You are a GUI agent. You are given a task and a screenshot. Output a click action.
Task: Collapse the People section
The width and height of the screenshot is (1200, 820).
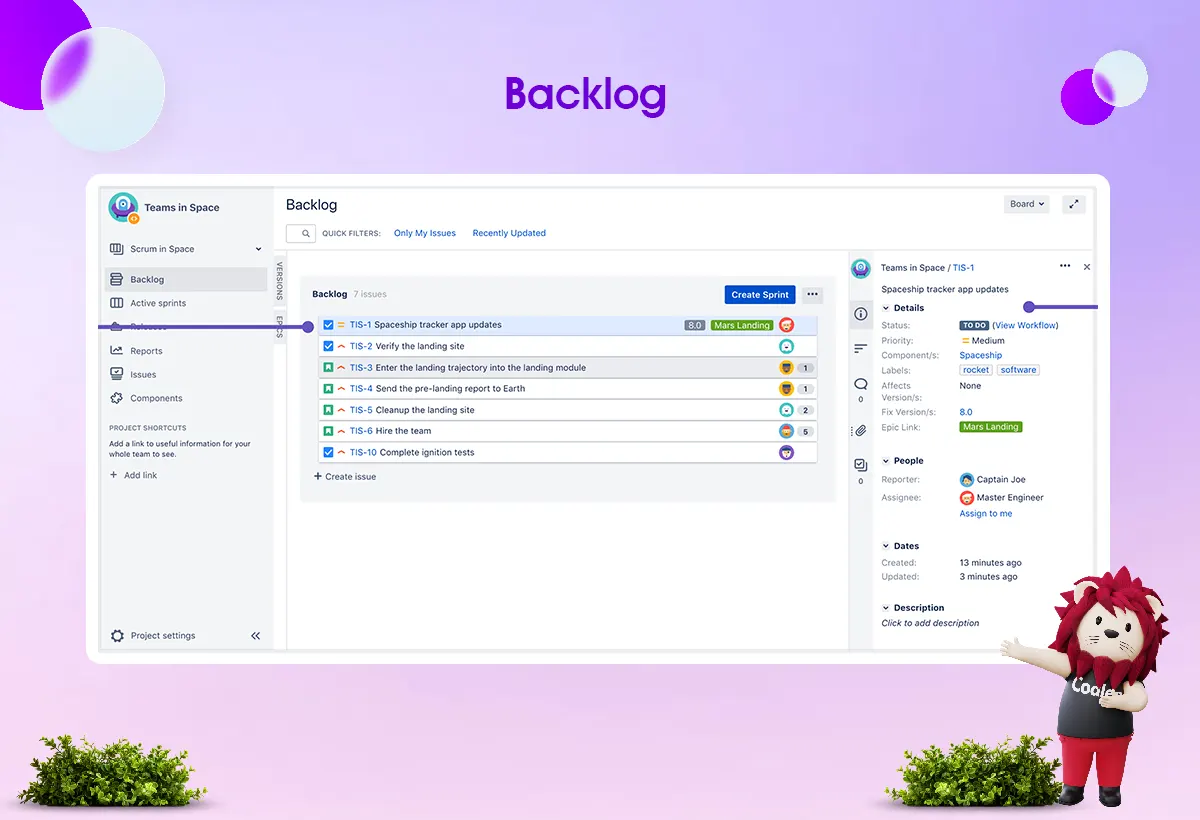coord(886,461)
